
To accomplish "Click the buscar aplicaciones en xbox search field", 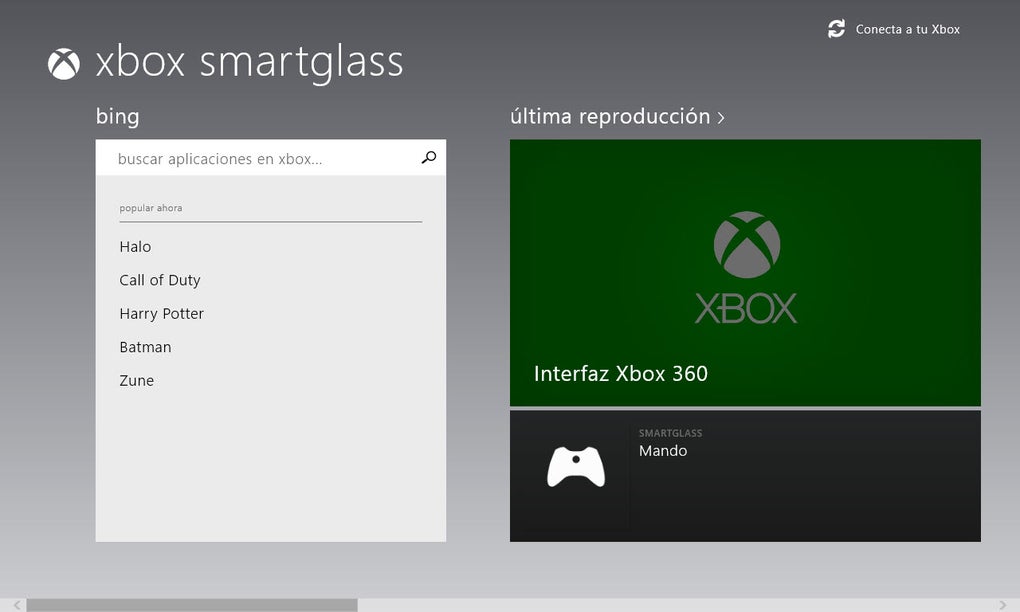I will [x=271, y=158].
